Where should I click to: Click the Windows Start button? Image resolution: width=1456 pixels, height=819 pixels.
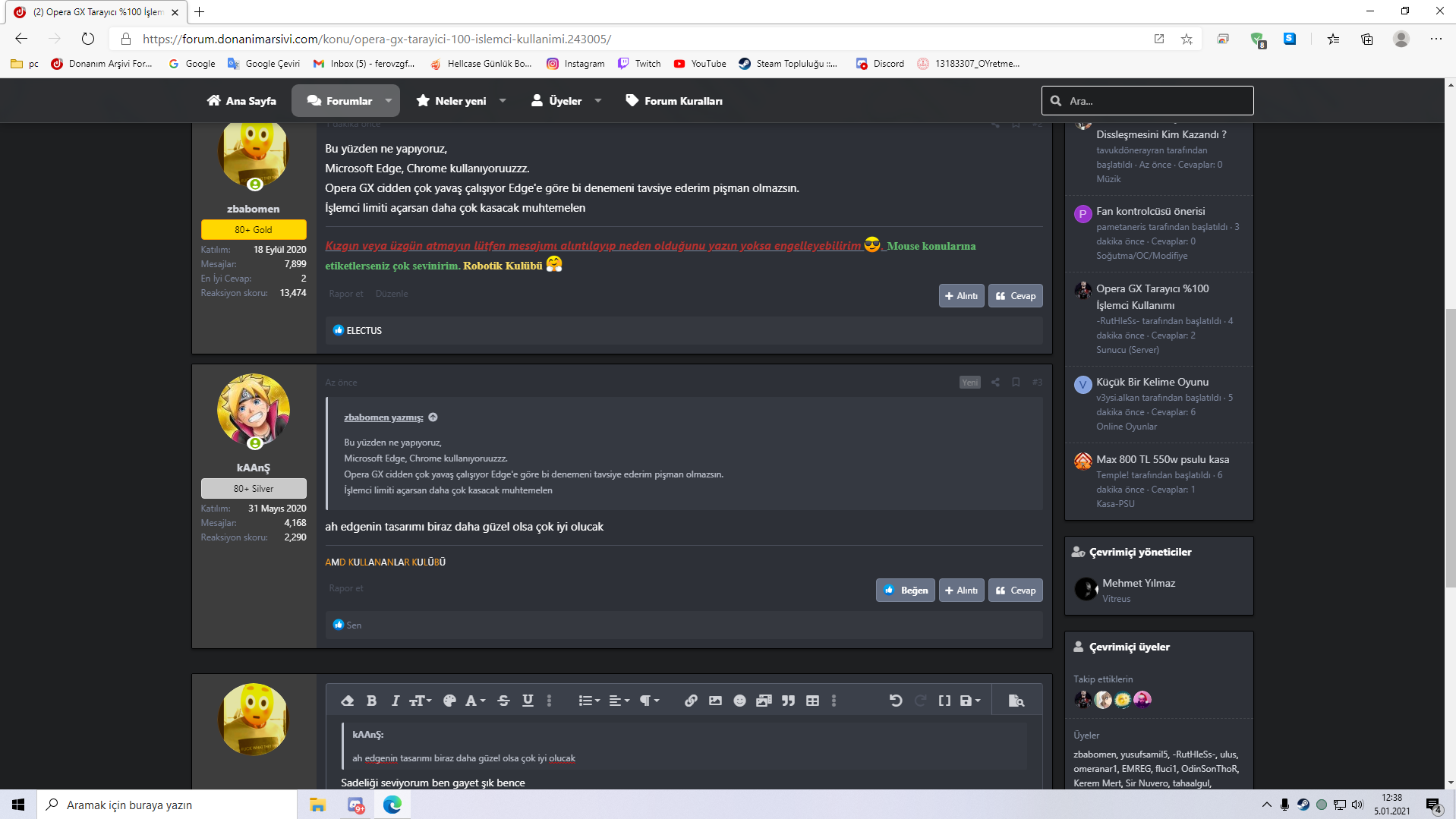(x=18, y=805)
